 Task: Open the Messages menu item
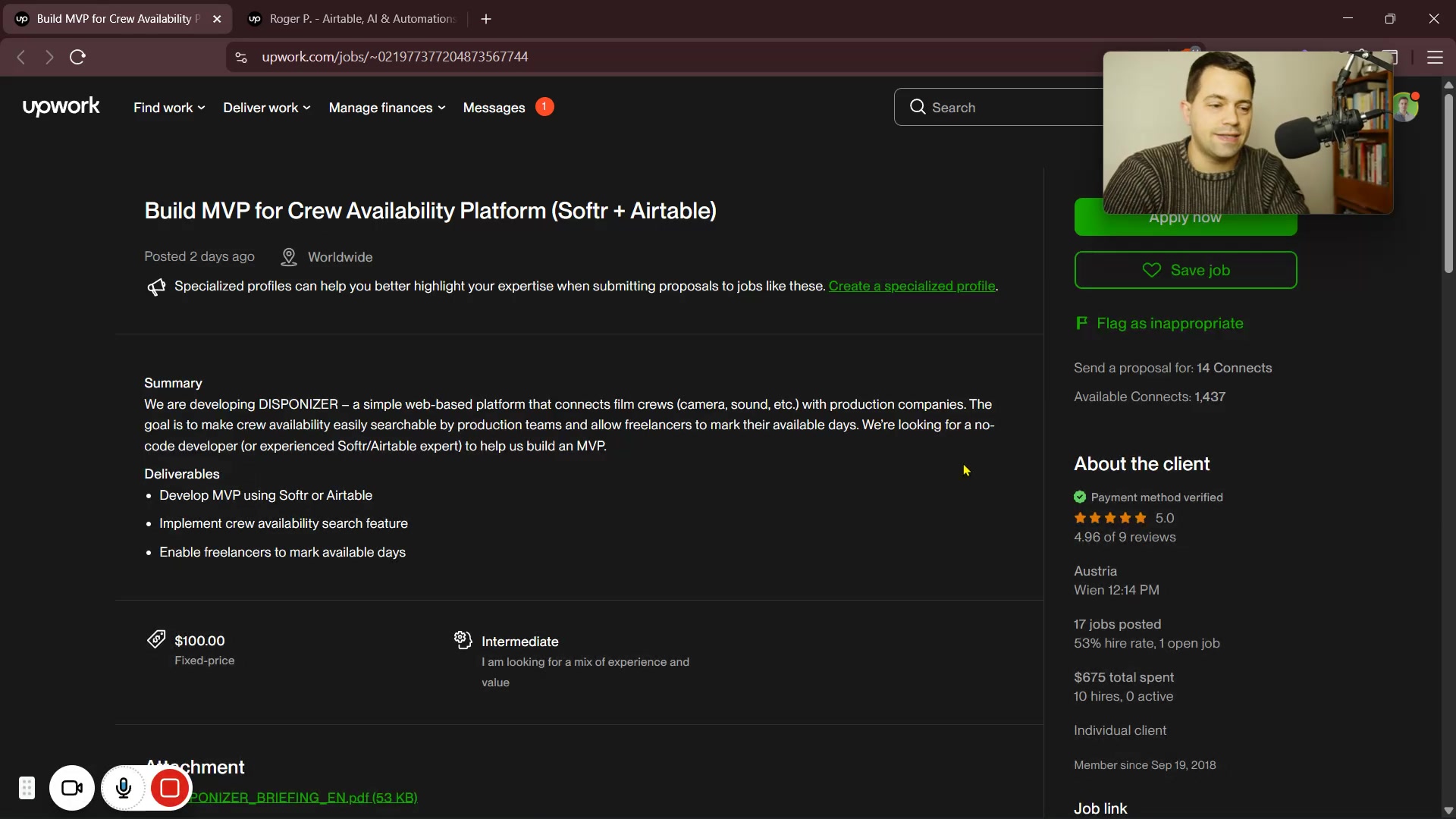[494, 108]
